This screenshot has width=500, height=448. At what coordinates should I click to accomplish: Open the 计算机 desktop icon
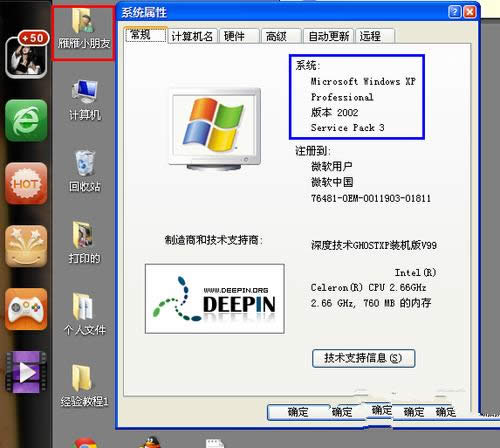tap(85, 100)
